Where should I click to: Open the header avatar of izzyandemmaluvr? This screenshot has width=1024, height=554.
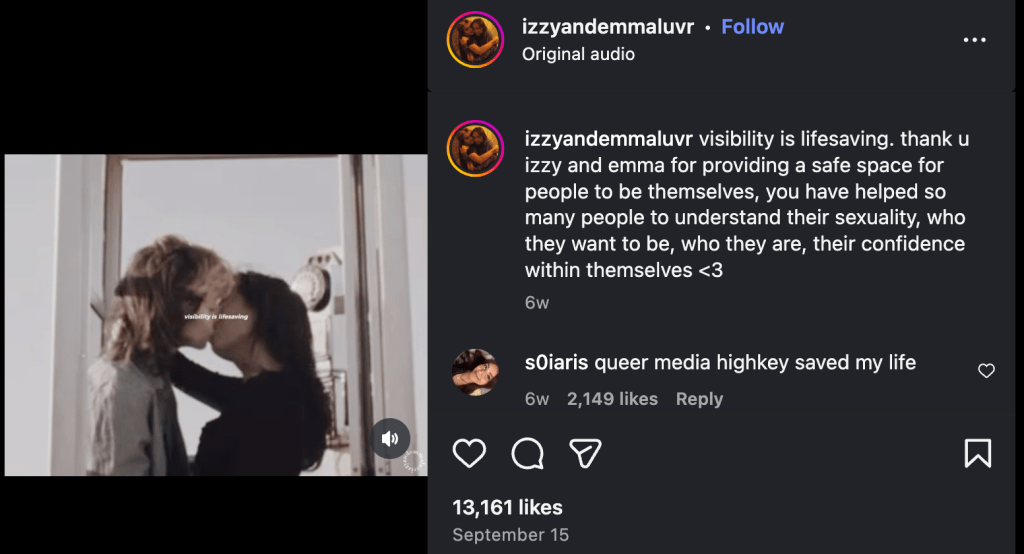coord(475,40)
